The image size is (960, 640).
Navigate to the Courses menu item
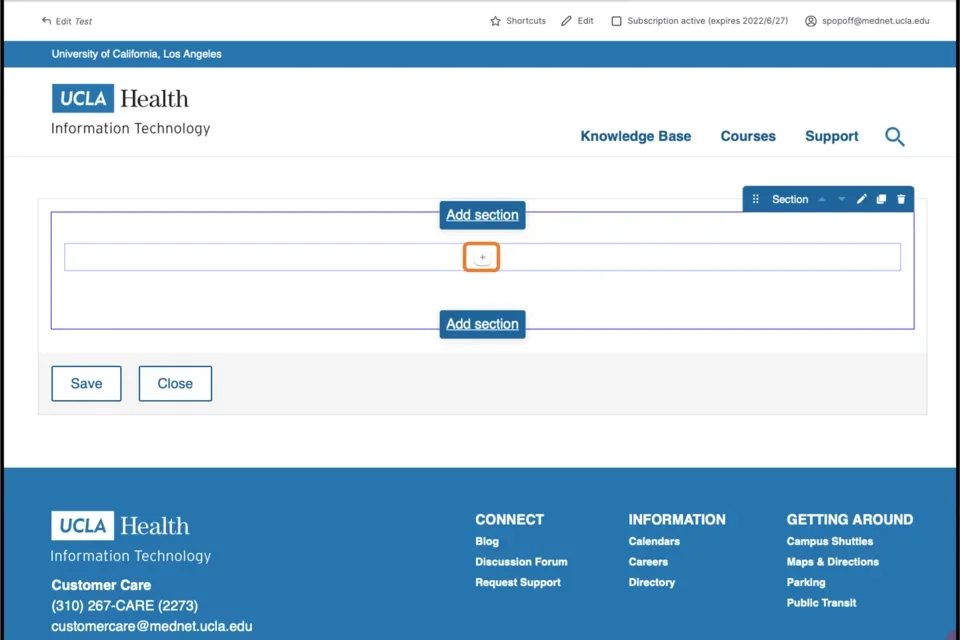(747, 136)
